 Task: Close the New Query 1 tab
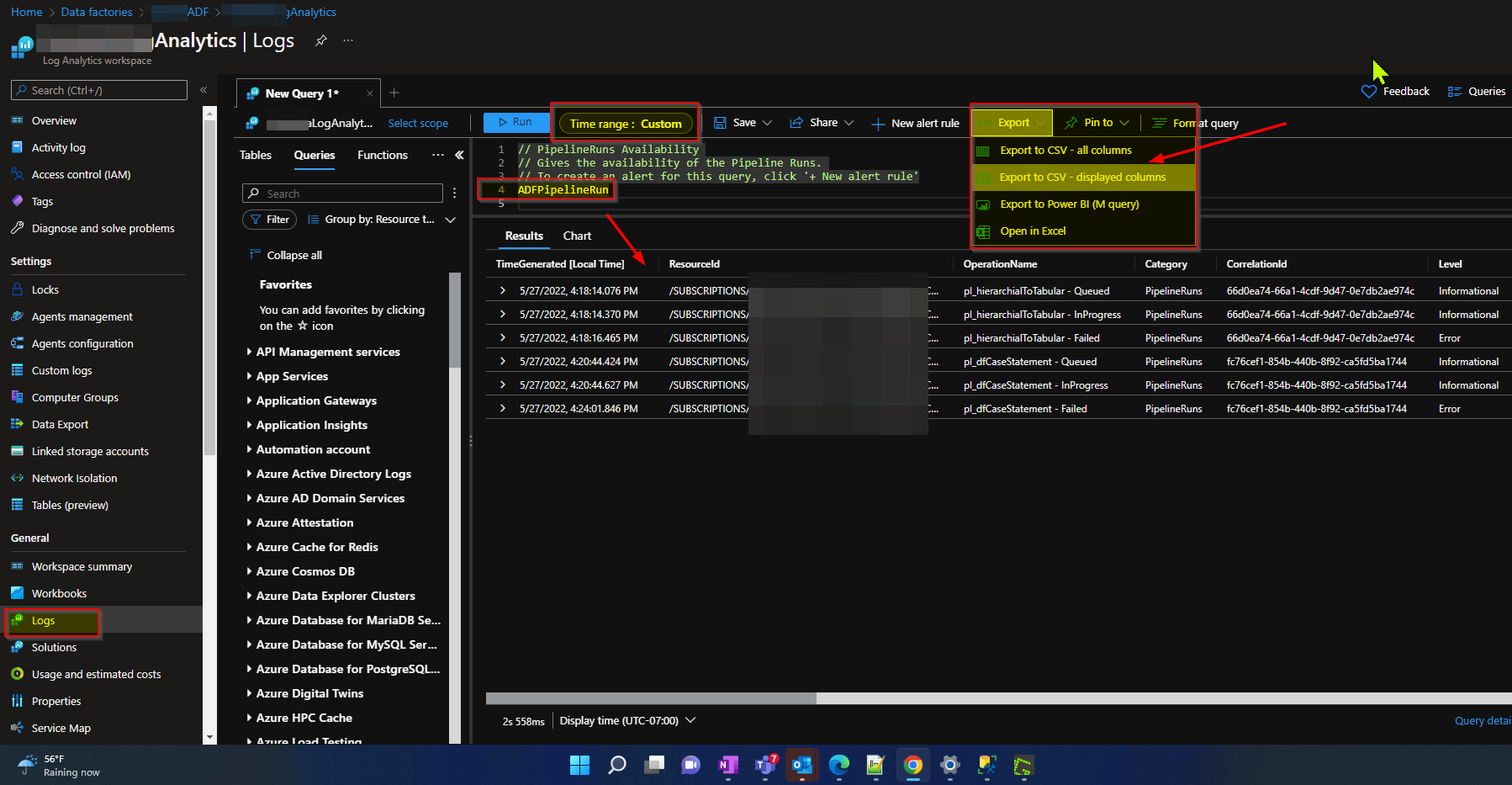(x=370, y=93)
